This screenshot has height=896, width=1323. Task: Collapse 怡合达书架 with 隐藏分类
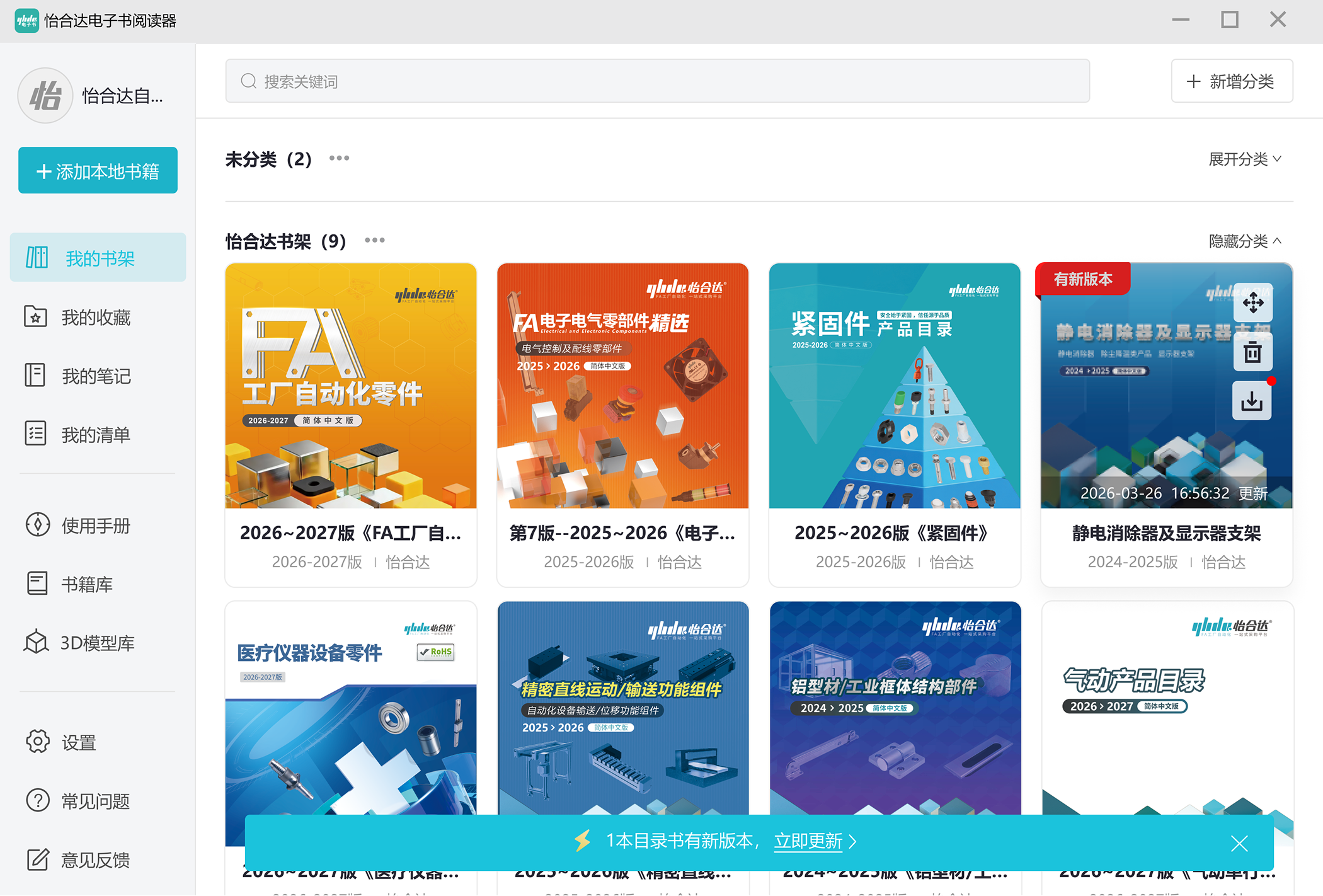click(1245, 241)
